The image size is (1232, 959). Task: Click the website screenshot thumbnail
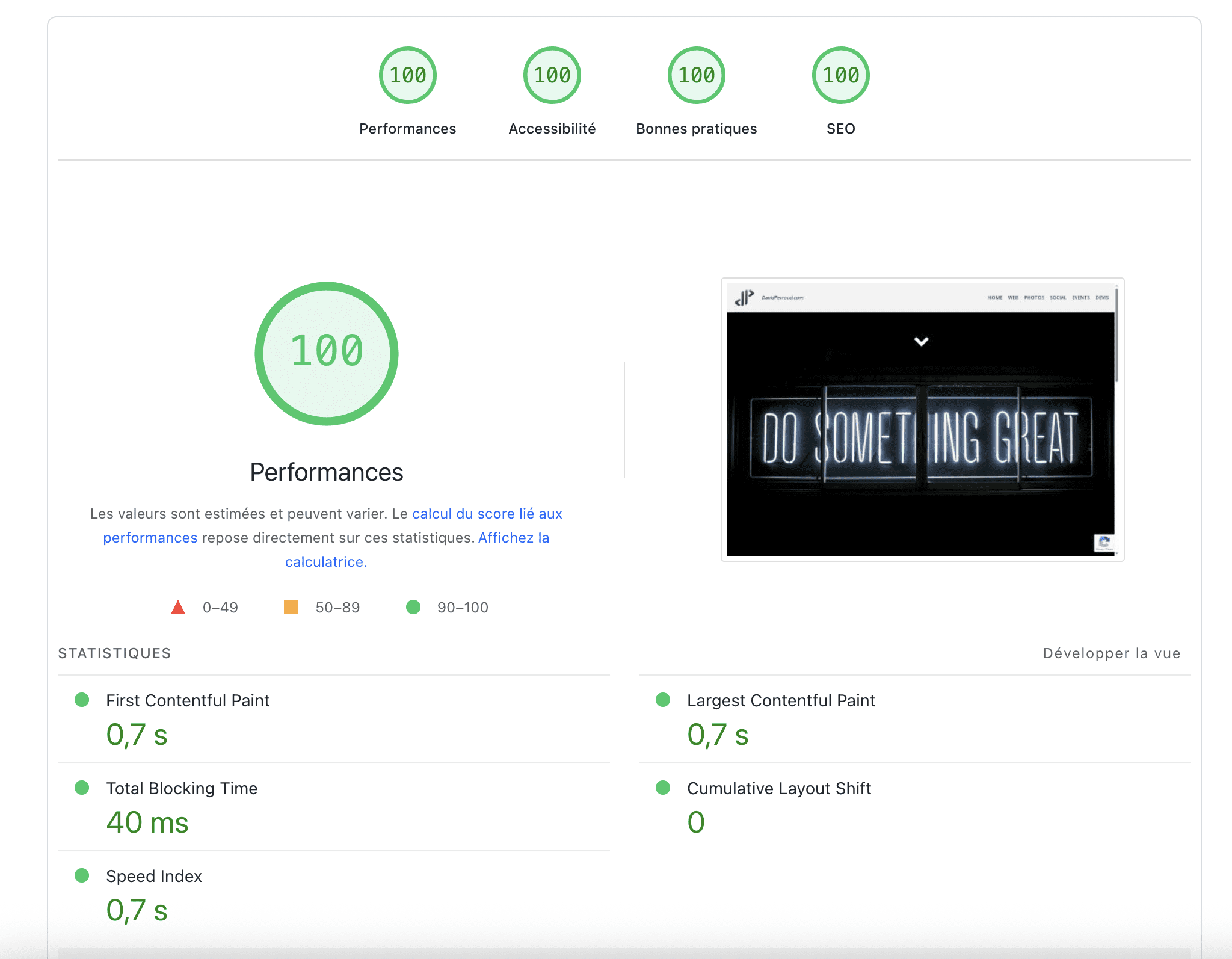click(x=922, y=419)
